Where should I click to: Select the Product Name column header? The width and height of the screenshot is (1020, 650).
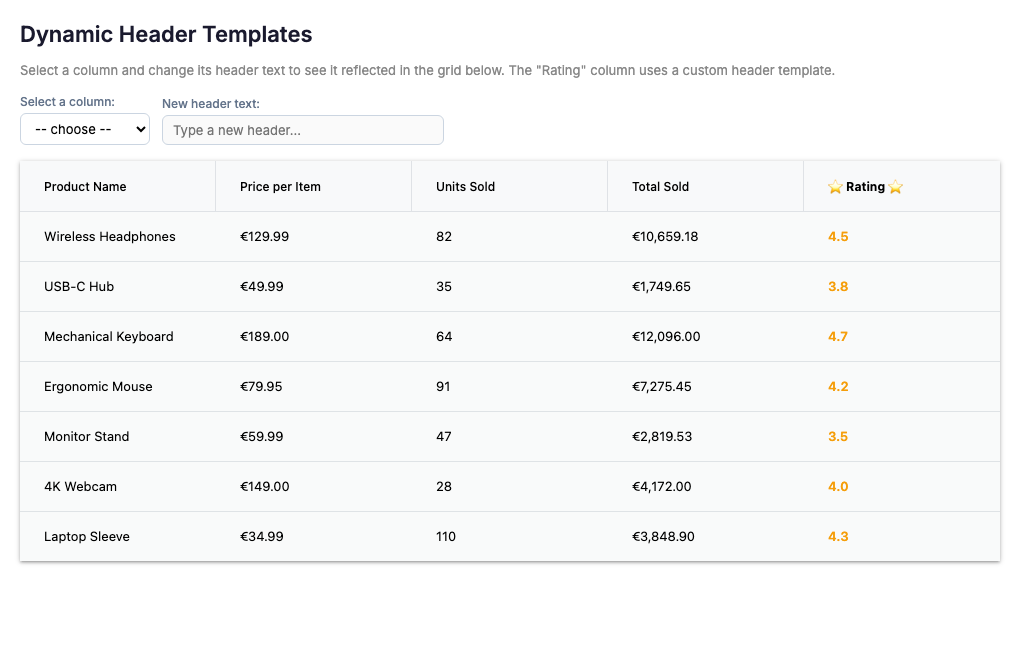85,187
